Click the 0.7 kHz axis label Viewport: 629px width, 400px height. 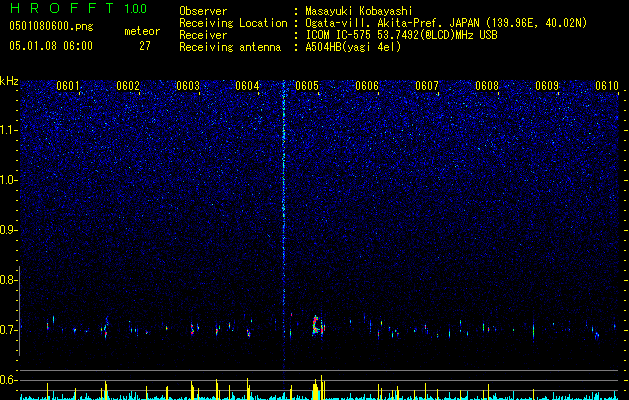click(x=8, y=330)
